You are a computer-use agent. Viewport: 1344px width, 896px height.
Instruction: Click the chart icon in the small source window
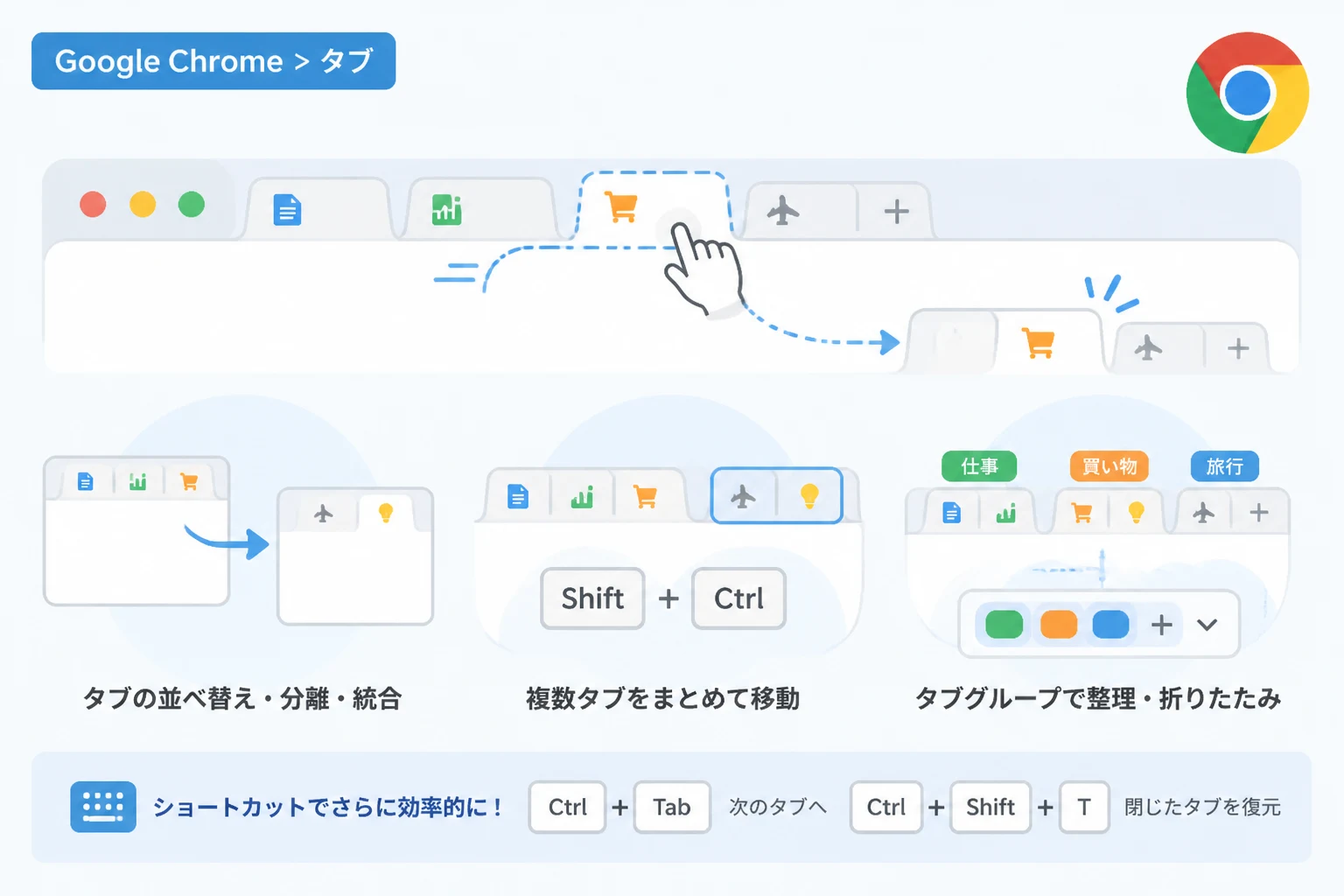(x=137, y=481)
